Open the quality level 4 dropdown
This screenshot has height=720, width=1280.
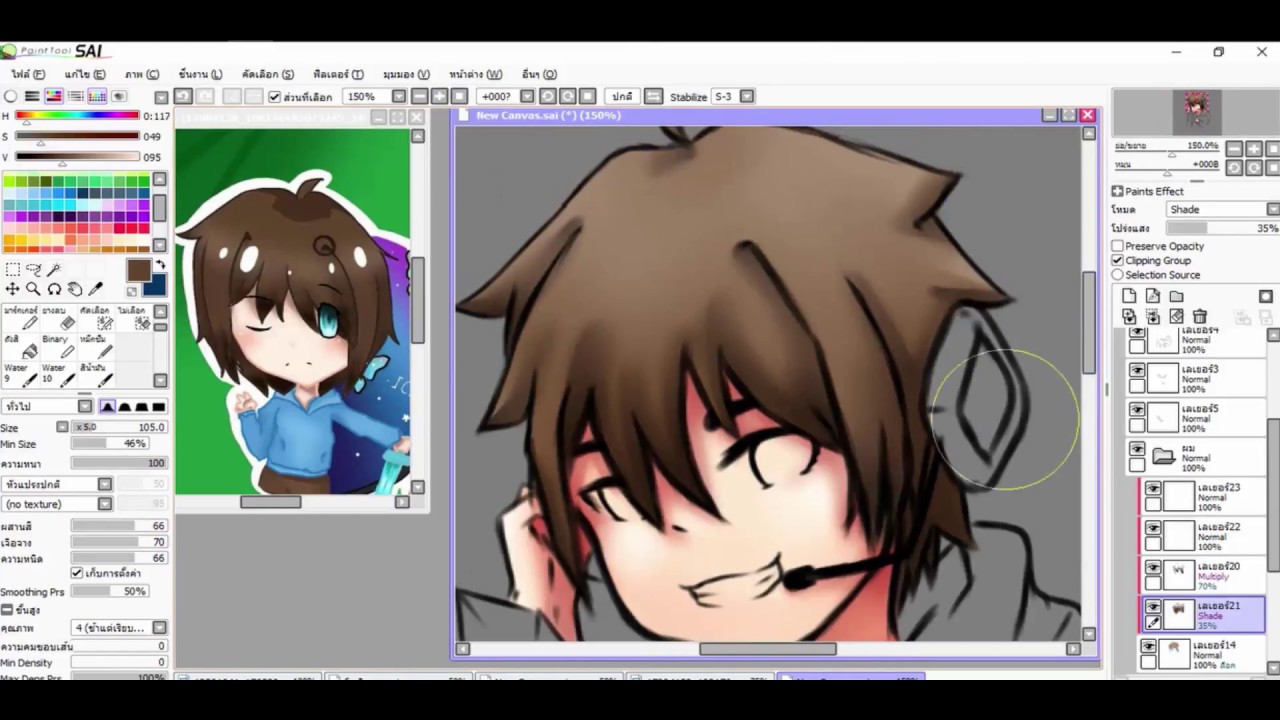coord(159,628)
